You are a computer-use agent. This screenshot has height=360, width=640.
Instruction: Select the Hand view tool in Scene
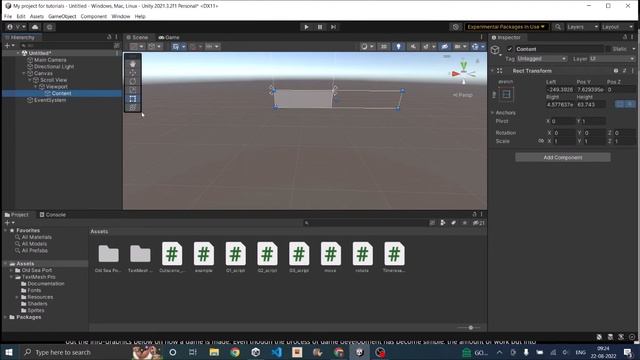click(133, 64)
